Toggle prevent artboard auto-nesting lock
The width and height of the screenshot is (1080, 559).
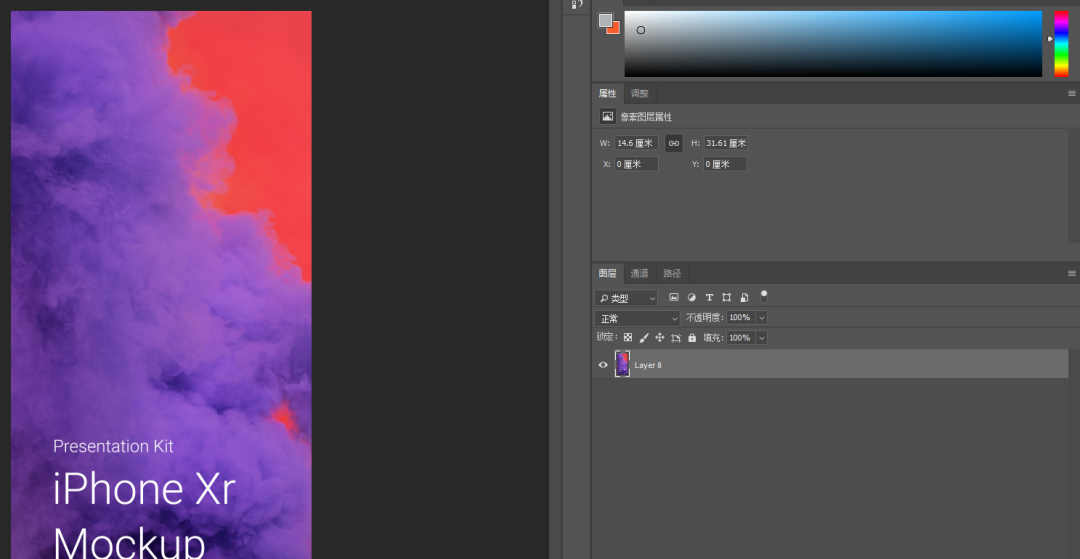(x=676, y=338)
